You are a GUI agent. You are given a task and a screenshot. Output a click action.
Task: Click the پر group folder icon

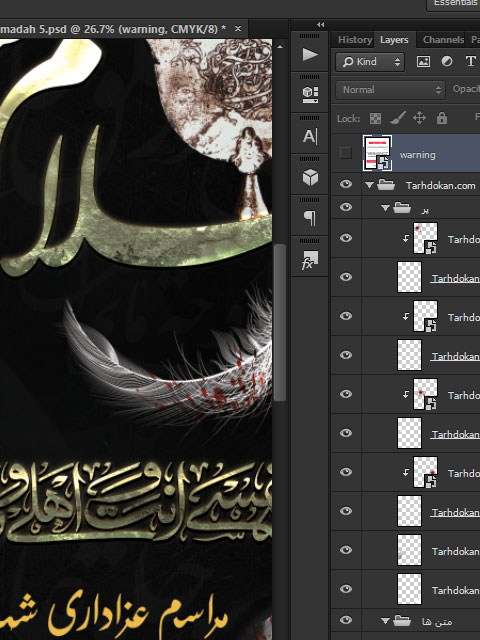click(402, 208)
